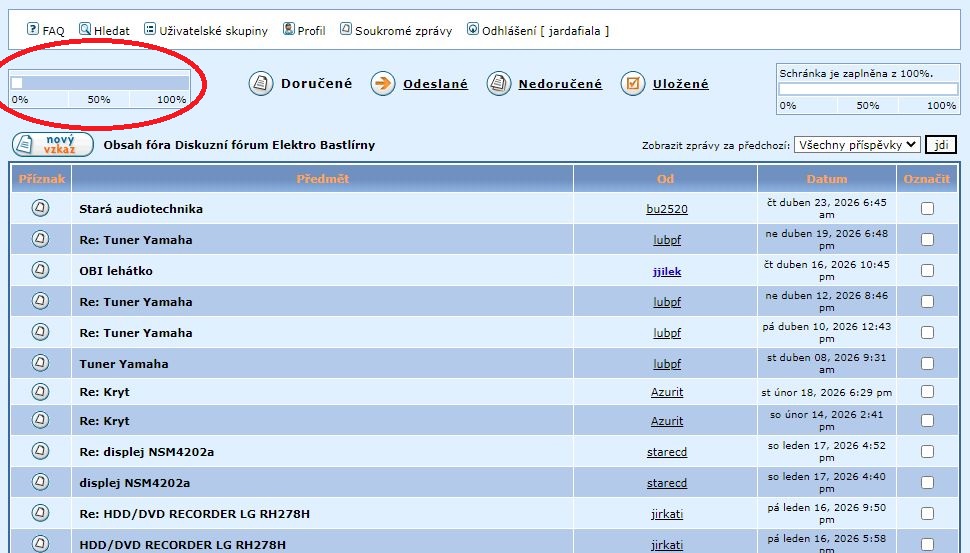The image size is (970, 553).
Task: Open the Všechny příspěvky dropdown
Action: (856, 145)
